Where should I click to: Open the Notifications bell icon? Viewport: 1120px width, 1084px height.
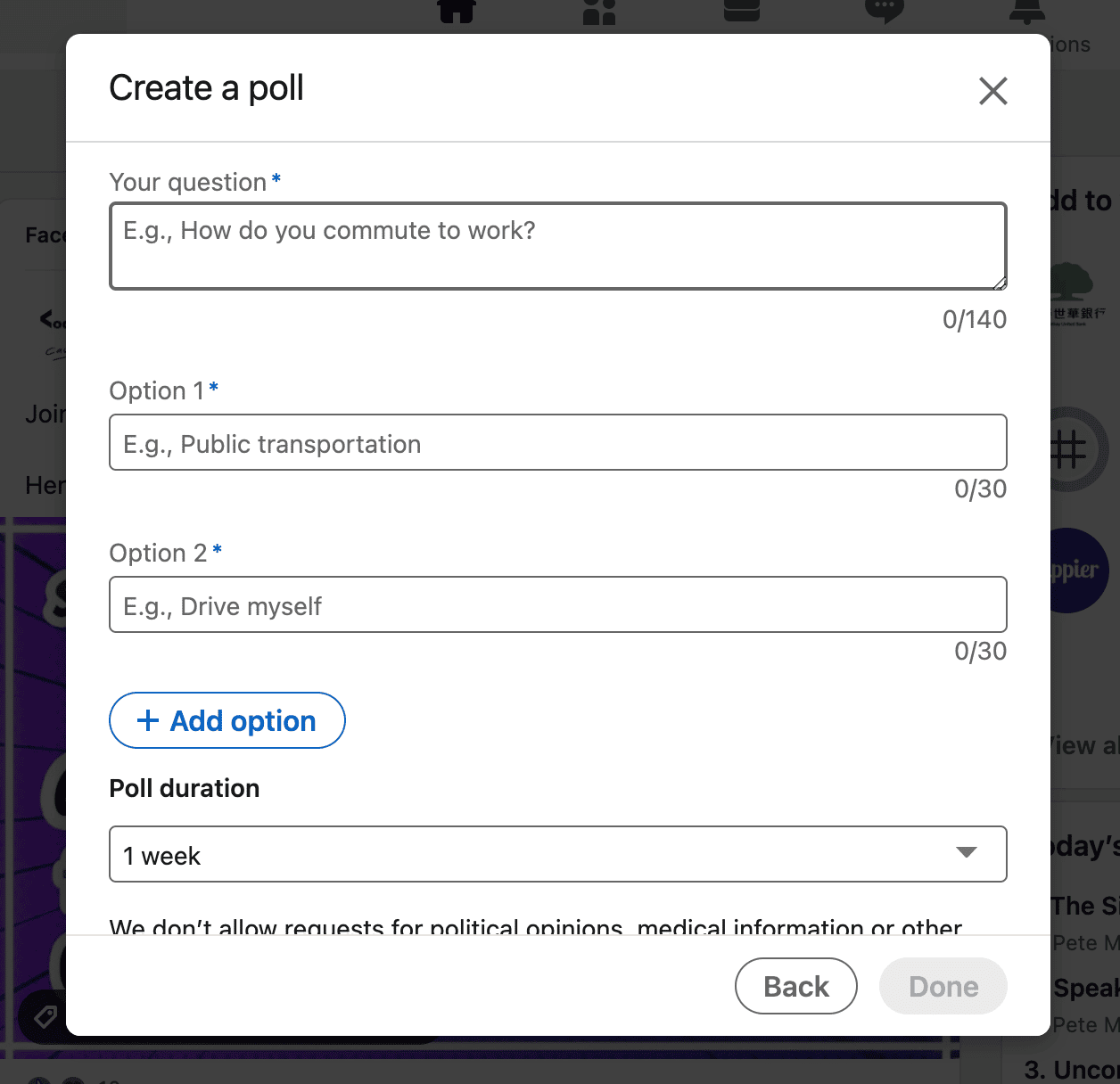(1027, 11)
